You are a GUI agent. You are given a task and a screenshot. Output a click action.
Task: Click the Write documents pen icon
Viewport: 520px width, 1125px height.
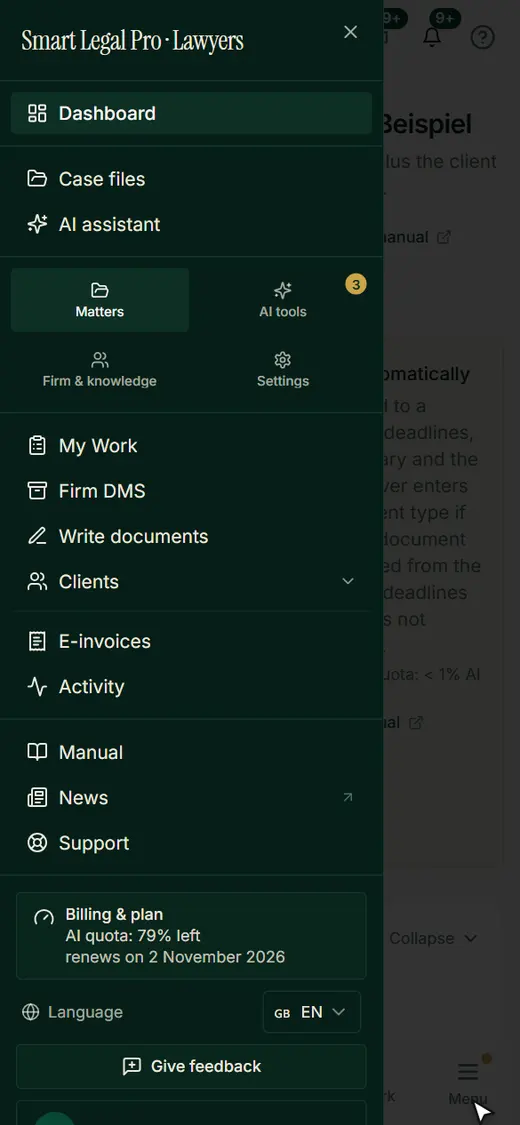[37, 536]
